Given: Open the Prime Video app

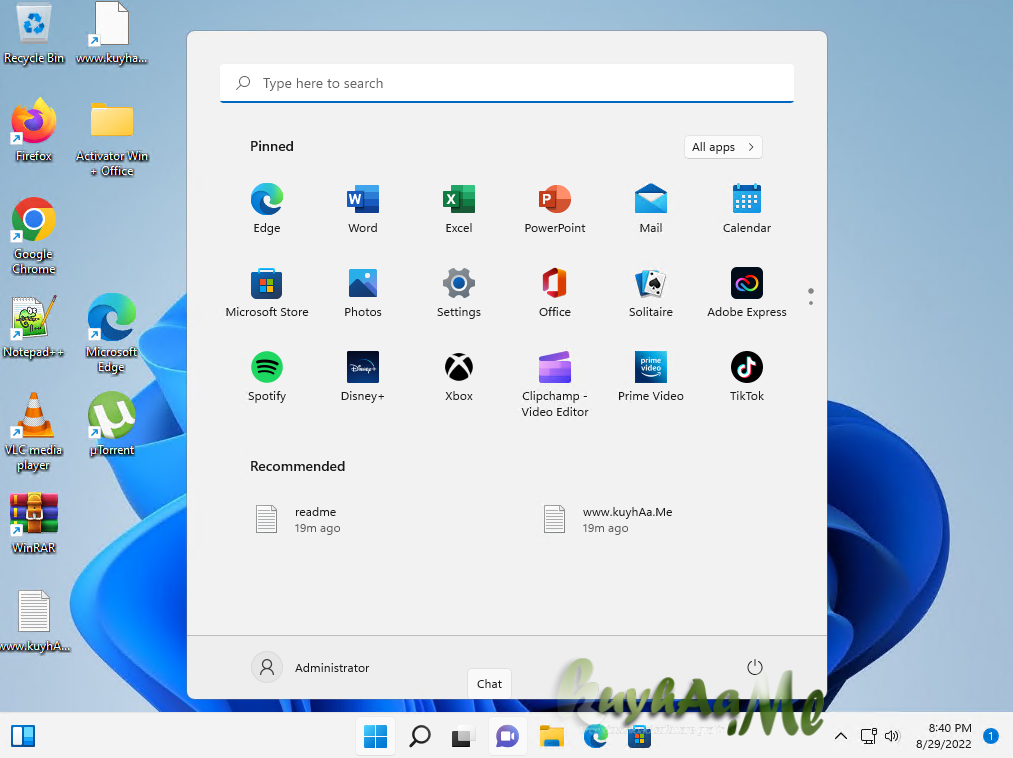Looking at the screenshot, I should (651, 376).
